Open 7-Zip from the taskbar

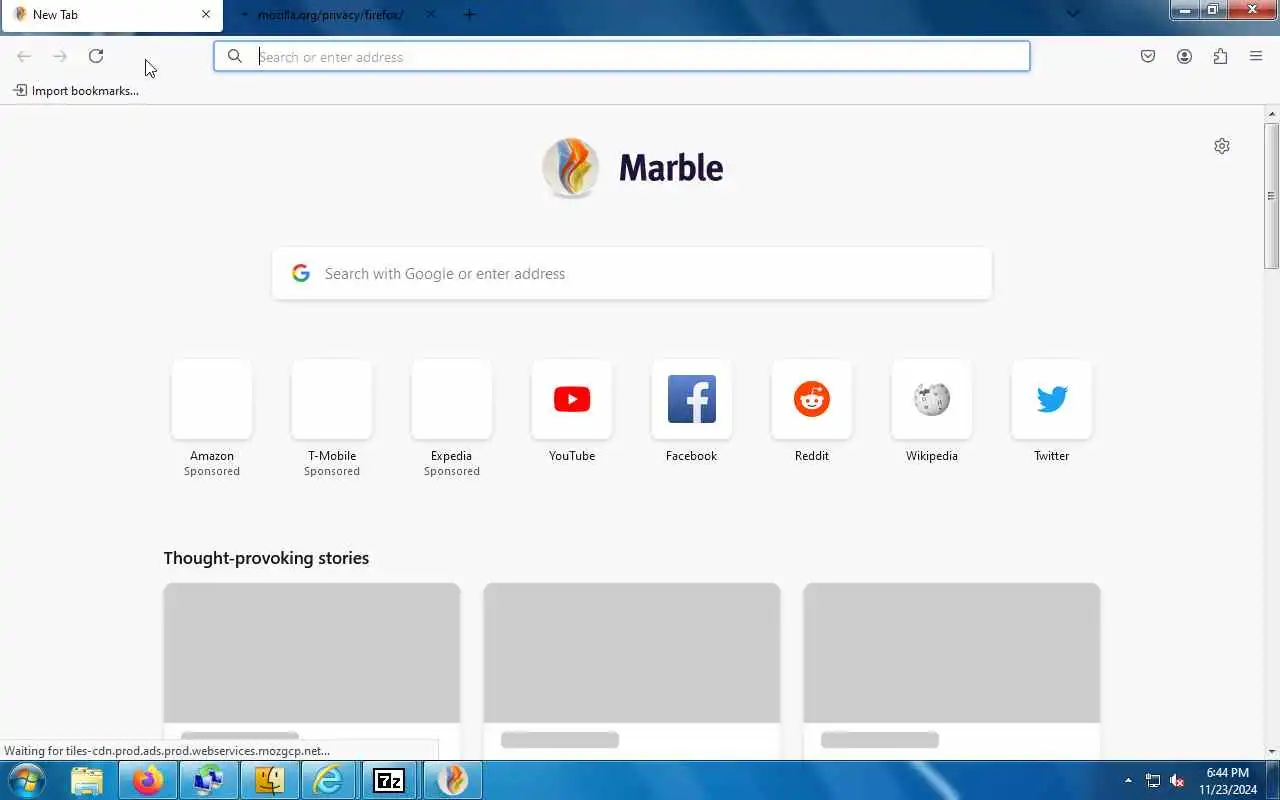389,780
